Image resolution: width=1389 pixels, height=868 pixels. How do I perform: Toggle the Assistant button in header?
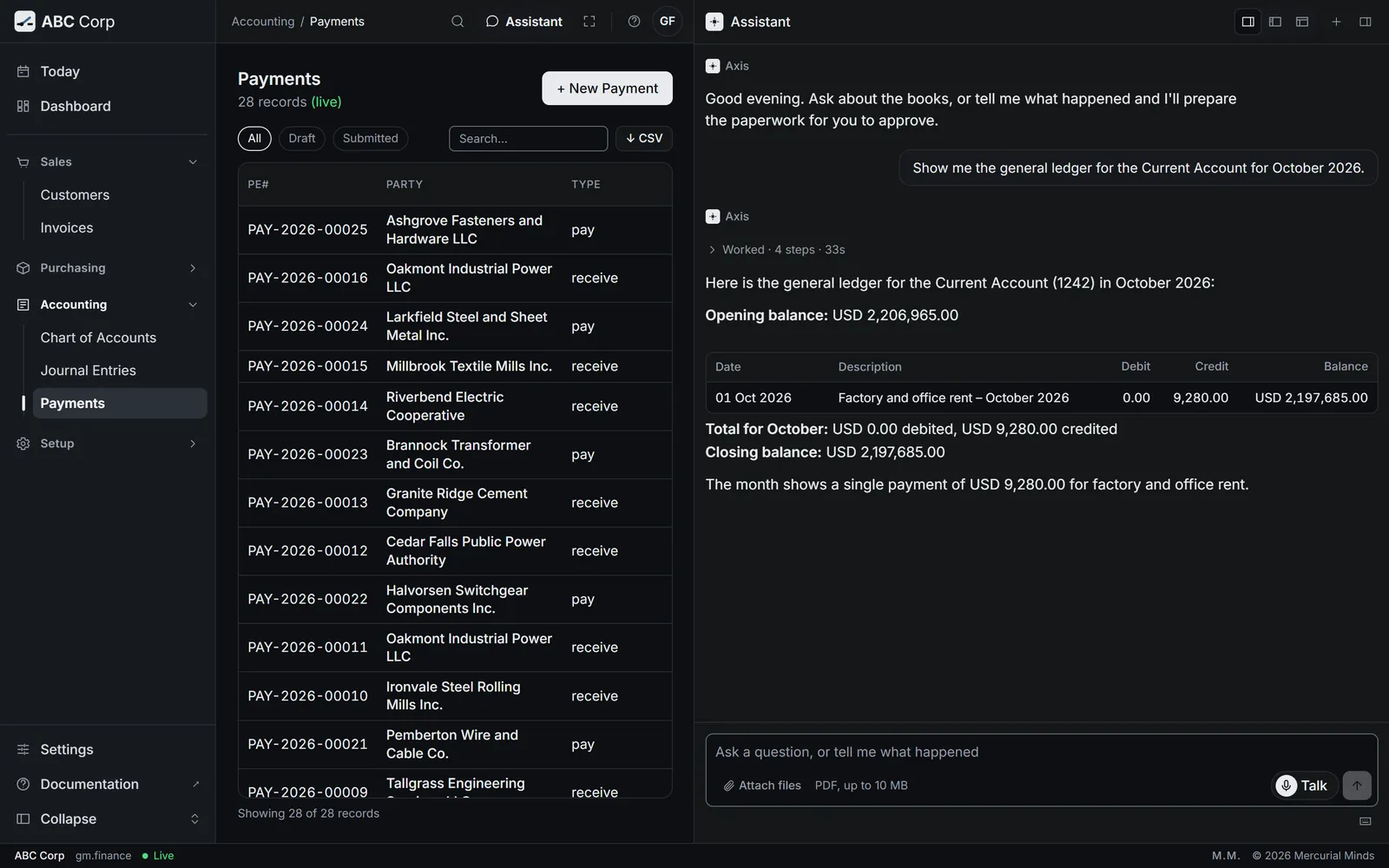pyautogui.click(x=523, y=22)
